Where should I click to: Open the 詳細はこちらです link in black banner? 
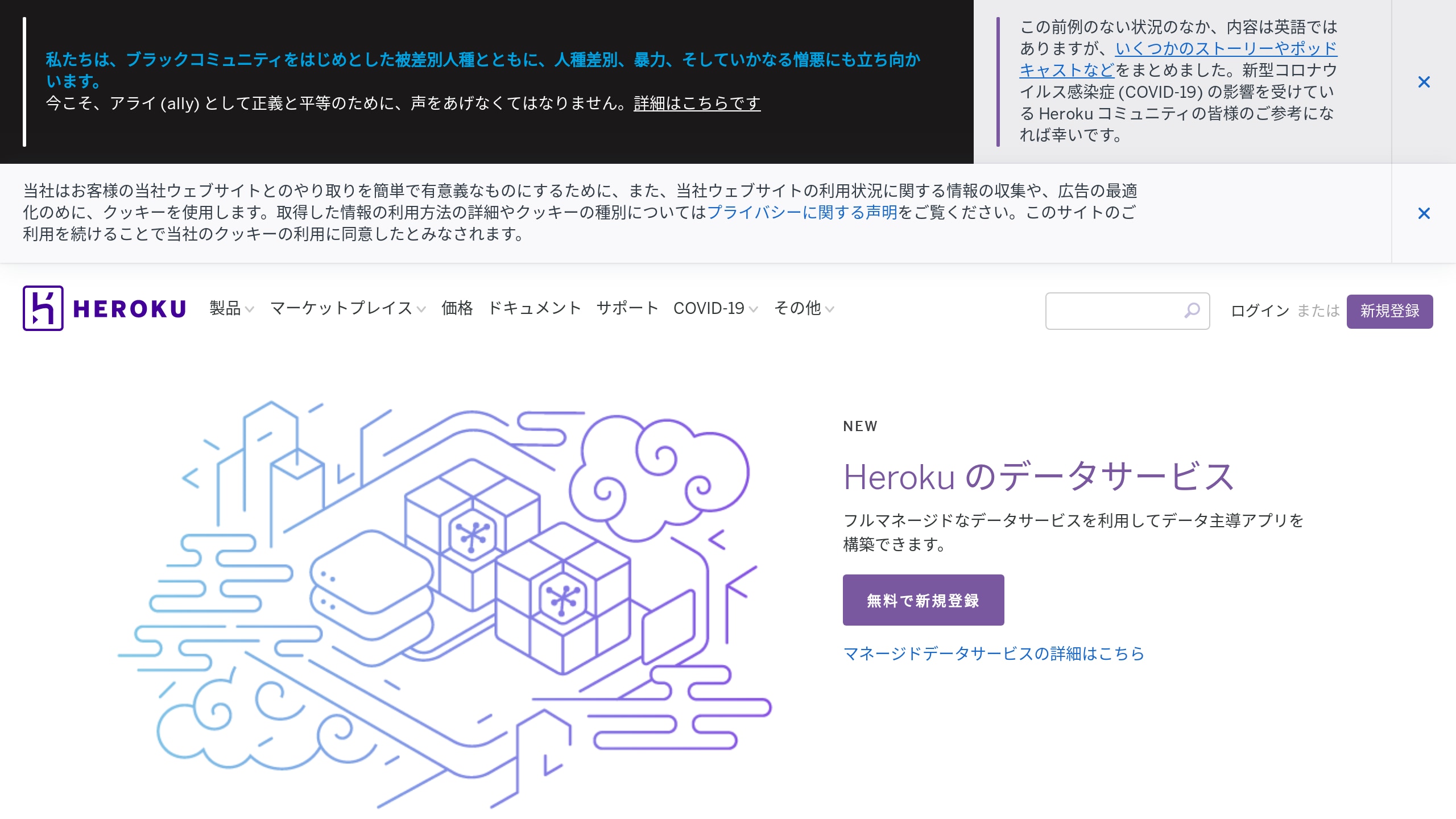(x=697, y=104)
